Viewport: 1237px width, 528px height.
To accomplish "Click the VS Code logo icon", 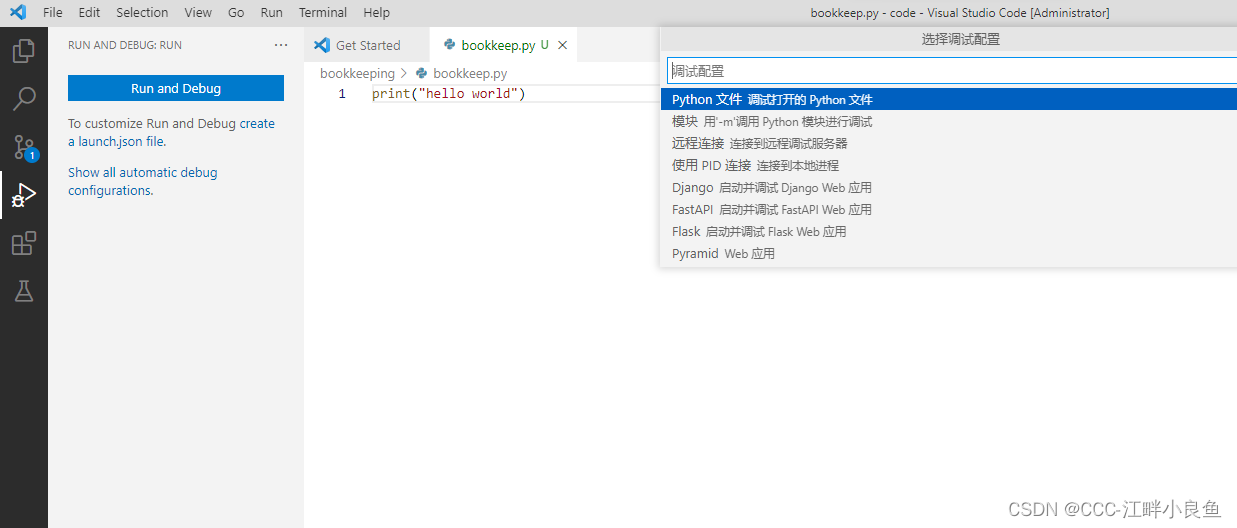I will pyautogui.click(x=18, y=13).
